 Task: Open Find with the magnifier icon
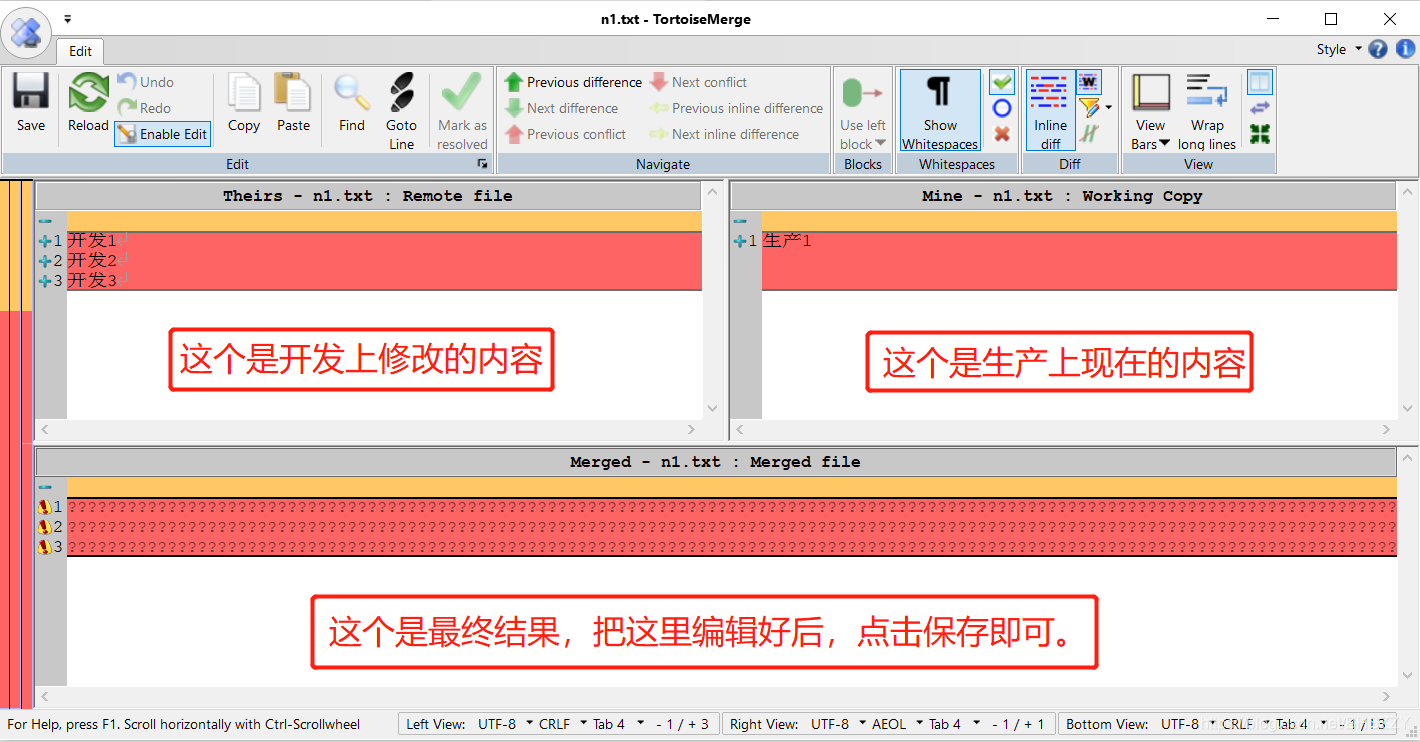tap(352, 92)
